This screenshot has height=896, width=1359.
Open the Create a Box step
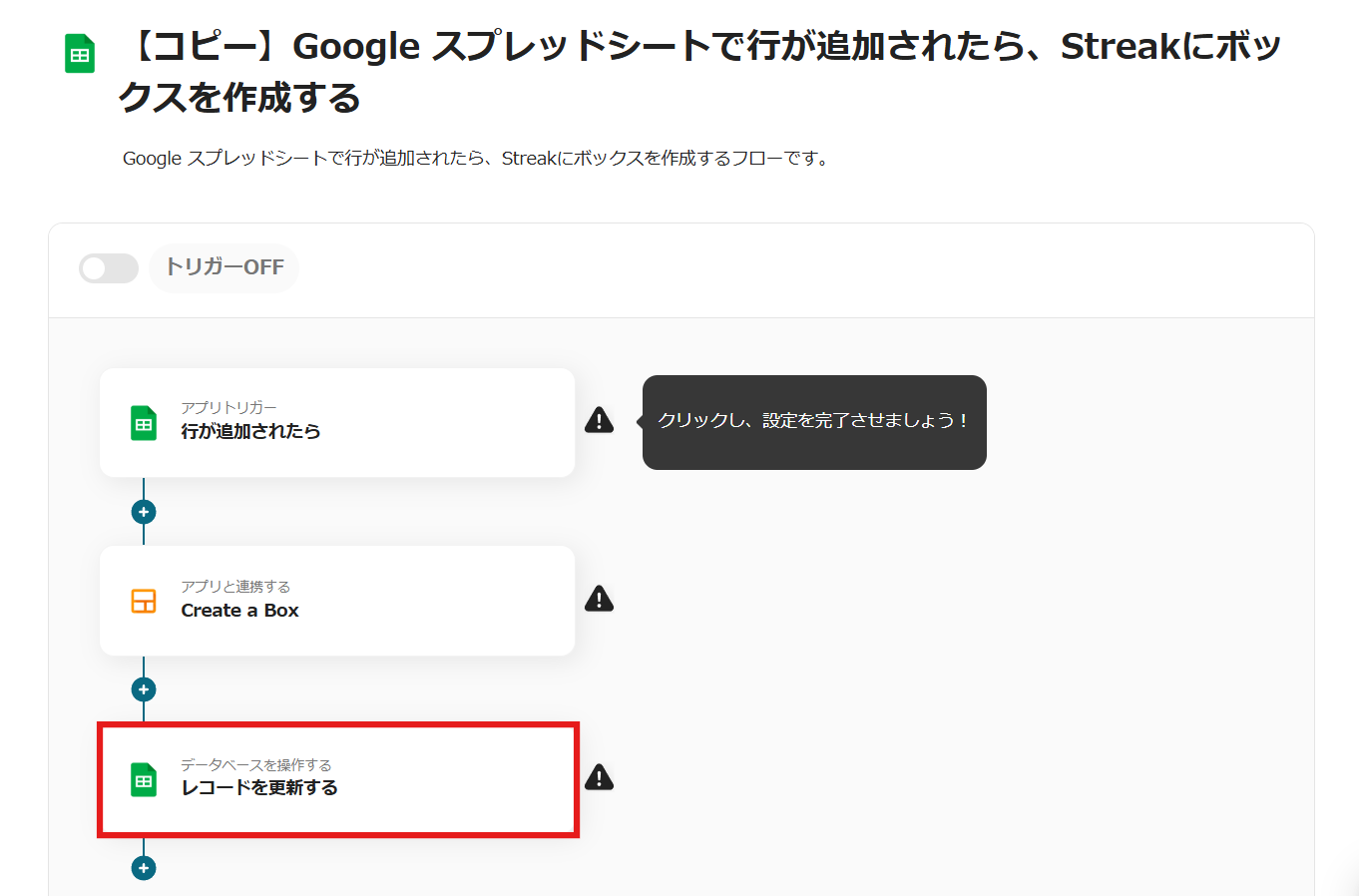point(337,601)
